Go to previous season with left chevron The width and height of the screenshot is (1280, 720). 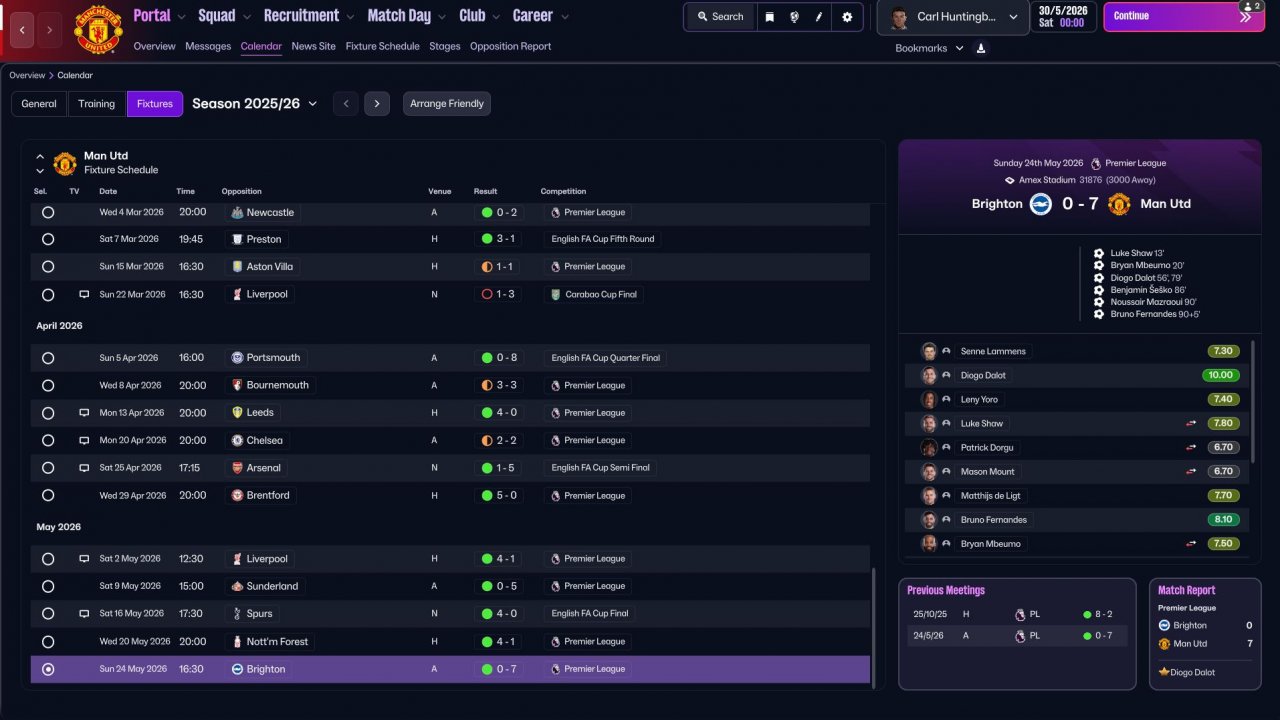[345, 104]
